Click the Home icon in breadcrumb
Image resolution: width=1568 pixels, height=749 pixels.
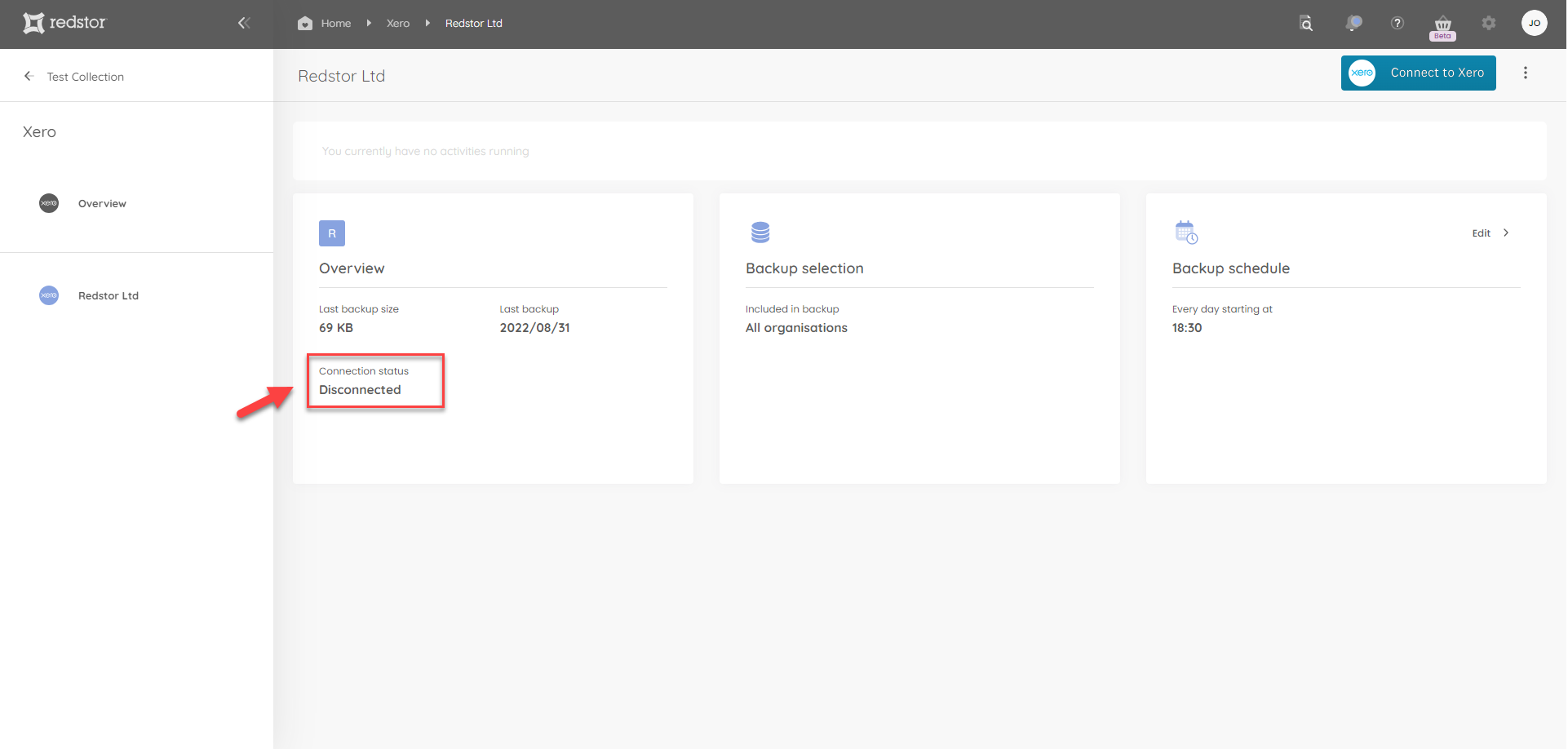pos(305,23)
